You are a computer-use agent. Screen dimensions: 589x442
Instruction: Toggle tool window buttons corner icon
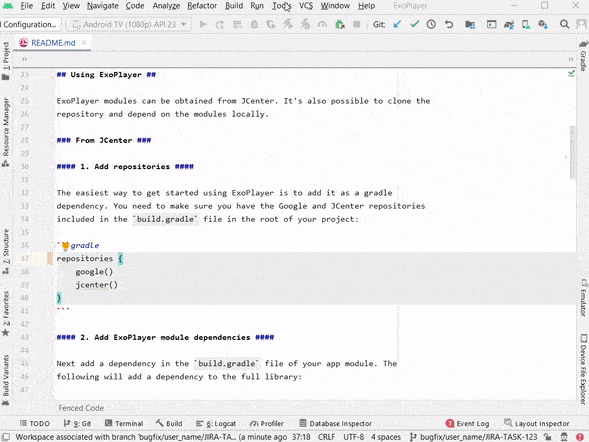click(6, 437)
